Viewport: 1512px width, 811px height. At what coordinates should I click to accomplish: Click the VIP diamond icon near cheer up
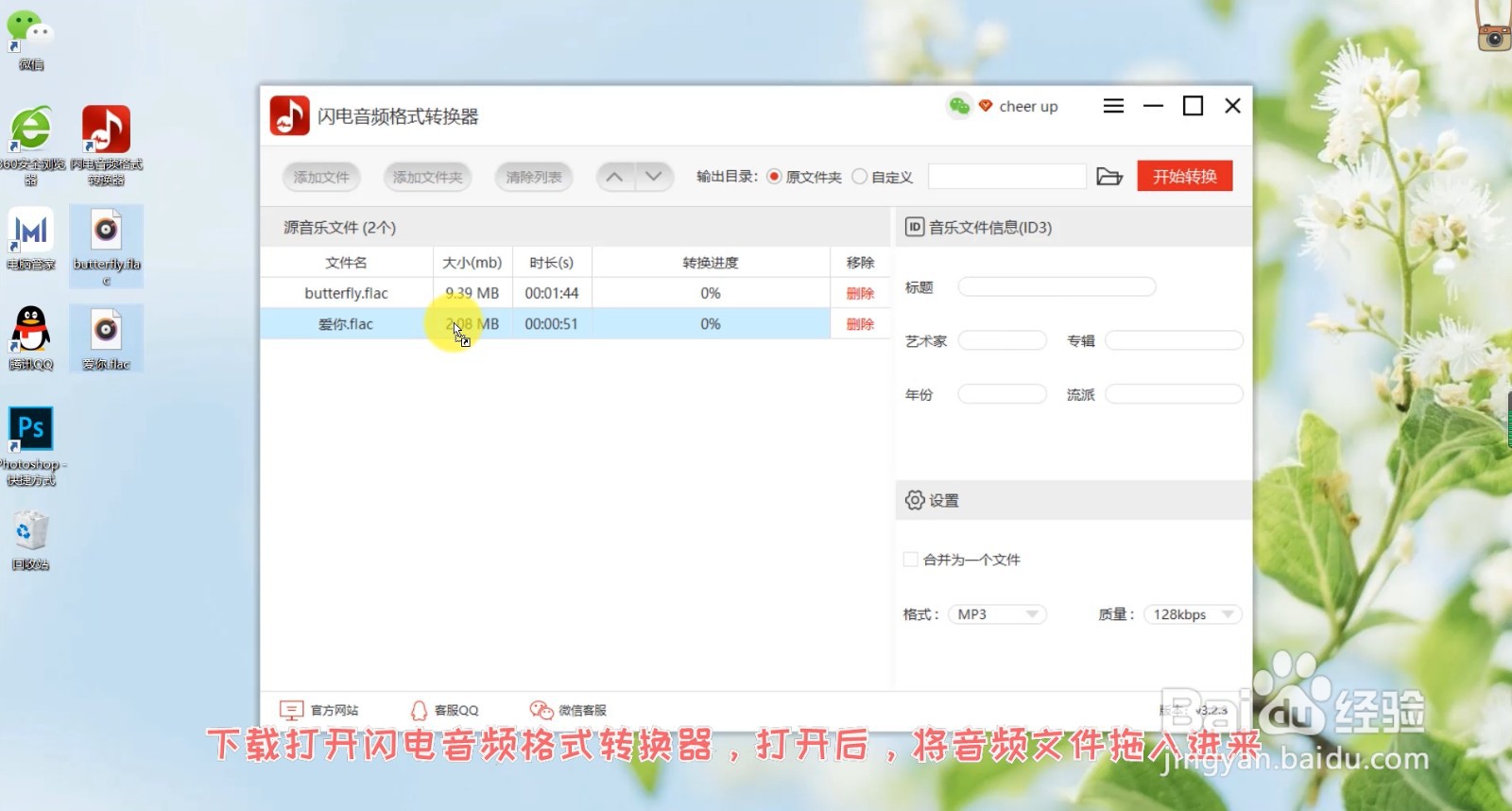click(986, 106)
